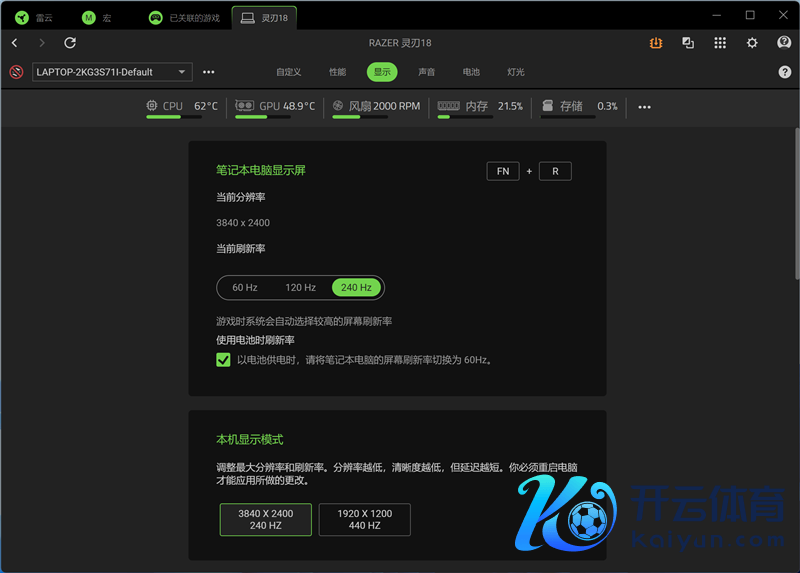Click the overlapping windows icon in toolbar
This screenshot has width=800, height=573.
[688, 43]
